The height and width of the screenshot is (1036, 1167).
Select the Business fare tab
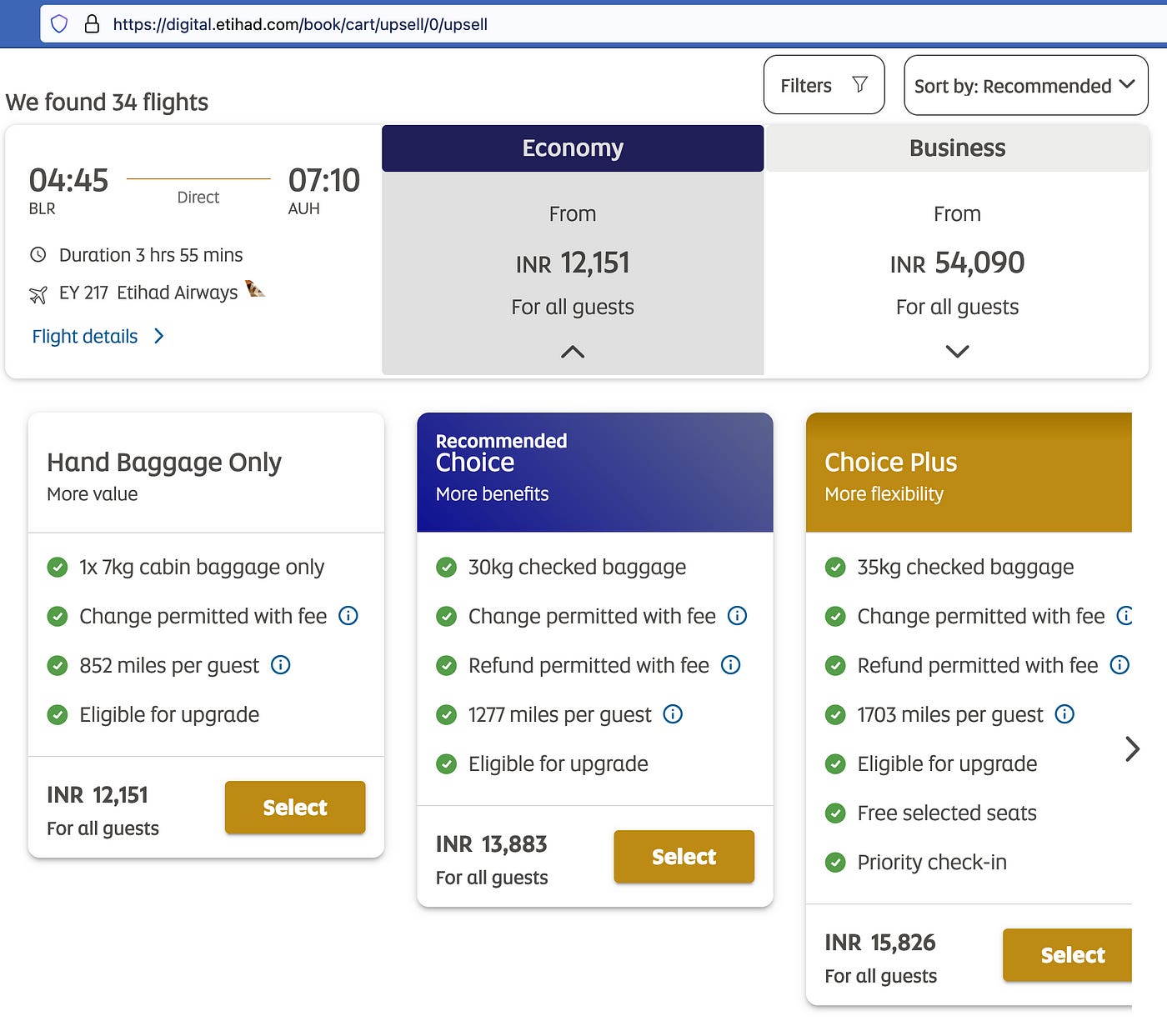click(x=957, y=148)
